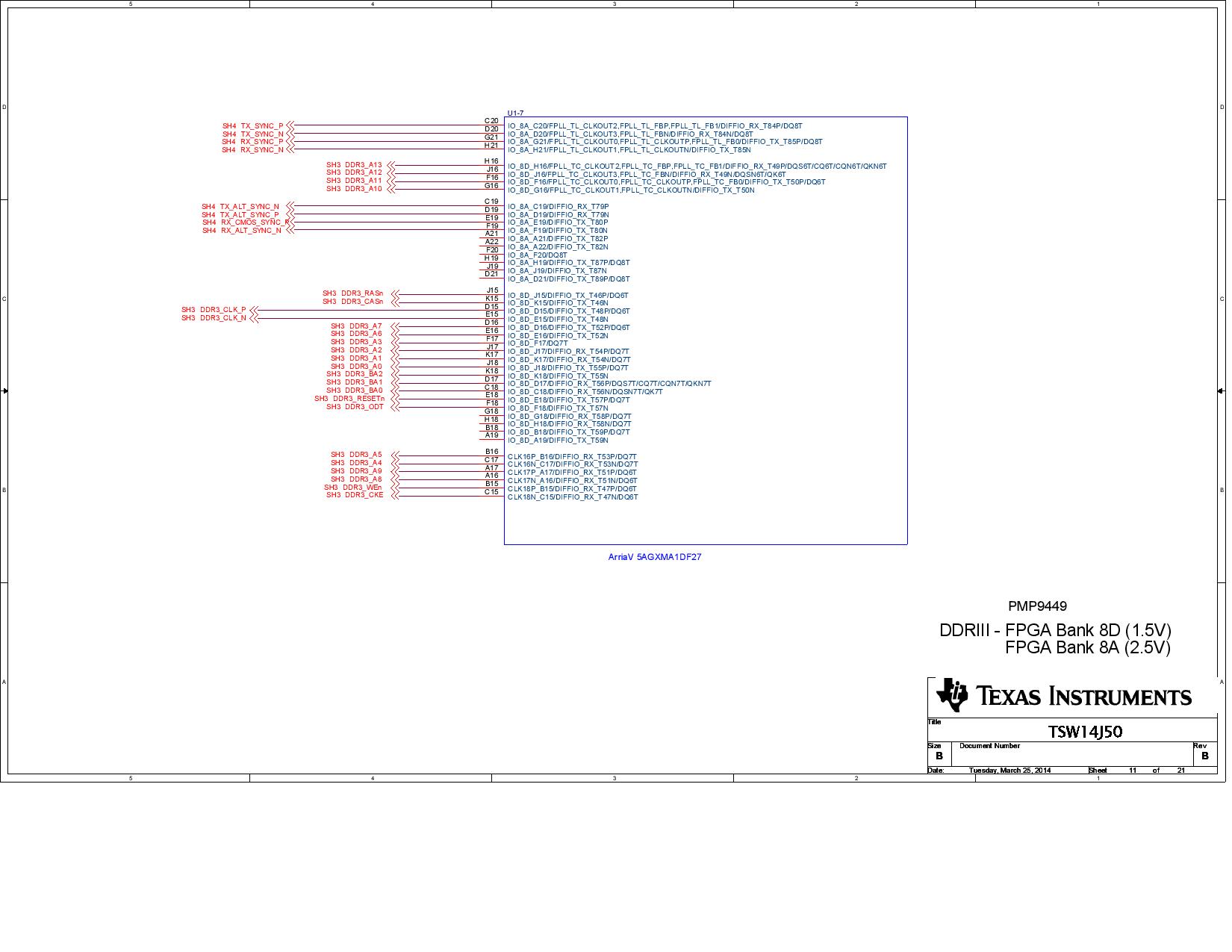Select the DDR3_CLK_P off-page connector arrow

(253, 310)
